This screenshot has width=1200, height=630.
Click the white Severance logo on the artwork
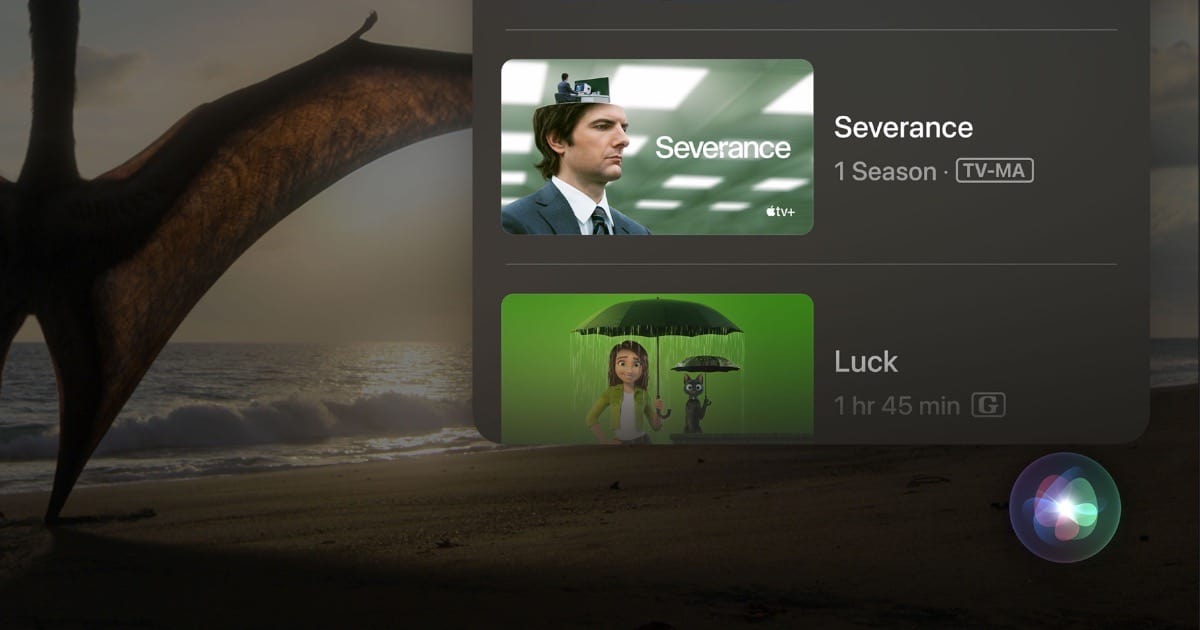[x=723, y=149]
